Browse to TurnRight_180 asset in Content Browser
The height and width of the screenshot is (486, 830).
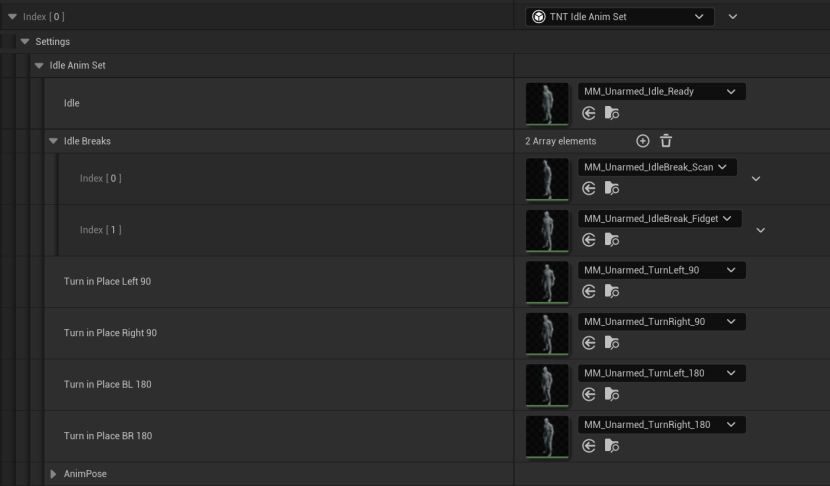[612, 446]
